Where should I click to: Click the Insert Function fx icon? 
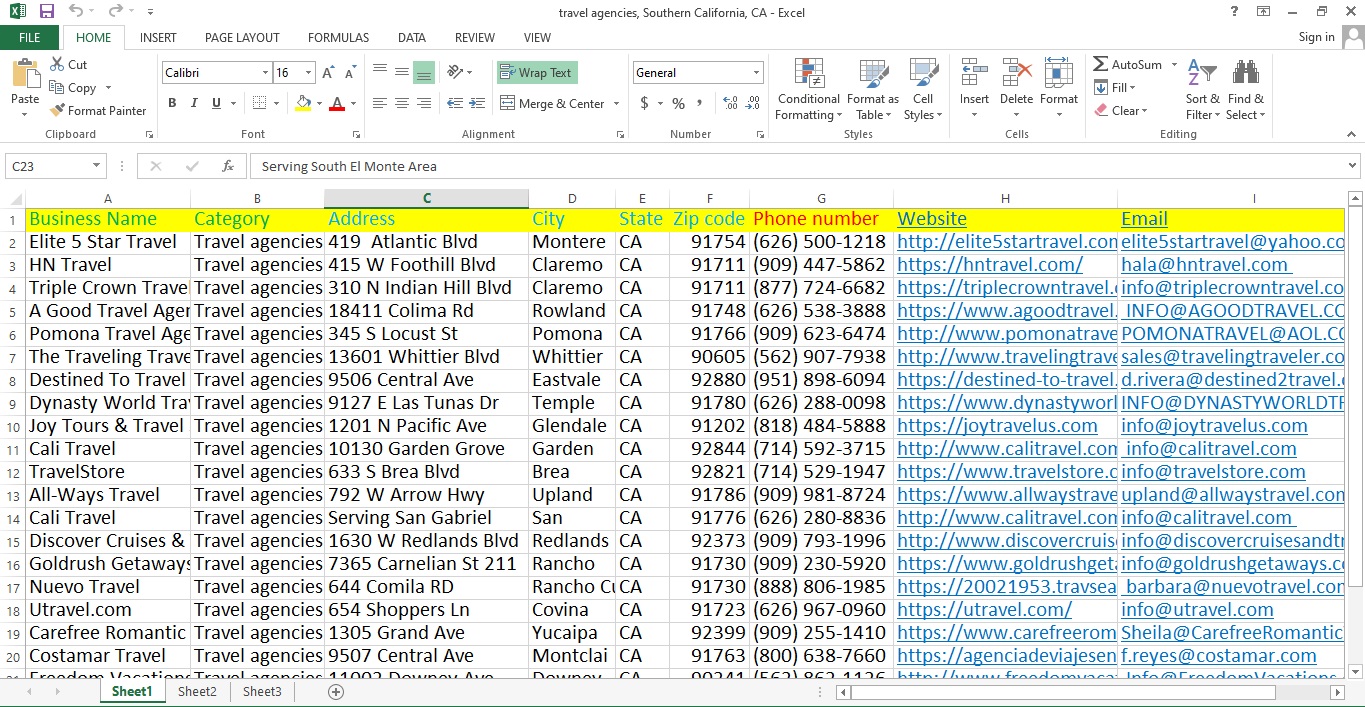point(228,166)
